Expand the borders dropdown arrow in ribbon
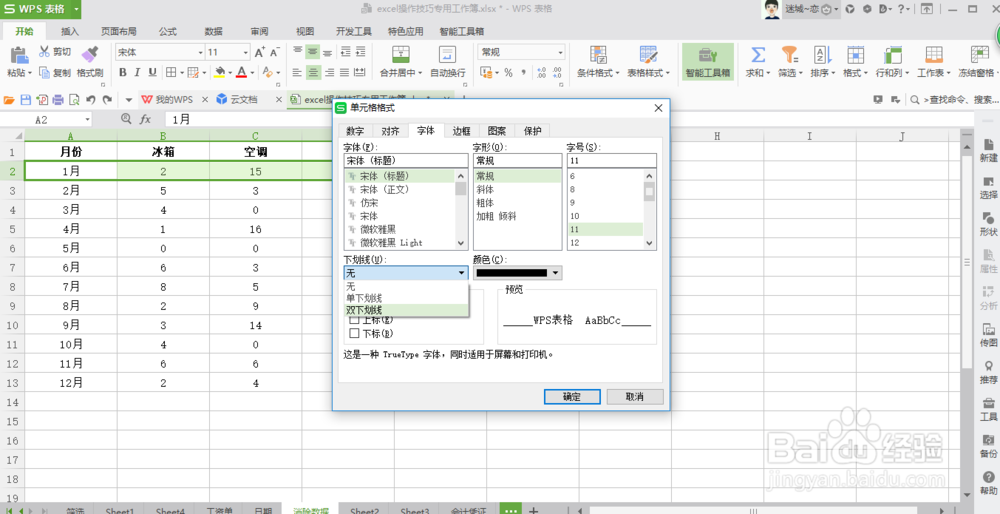The height and width of the screenshot is (514, 1000). tap(181, 73)
